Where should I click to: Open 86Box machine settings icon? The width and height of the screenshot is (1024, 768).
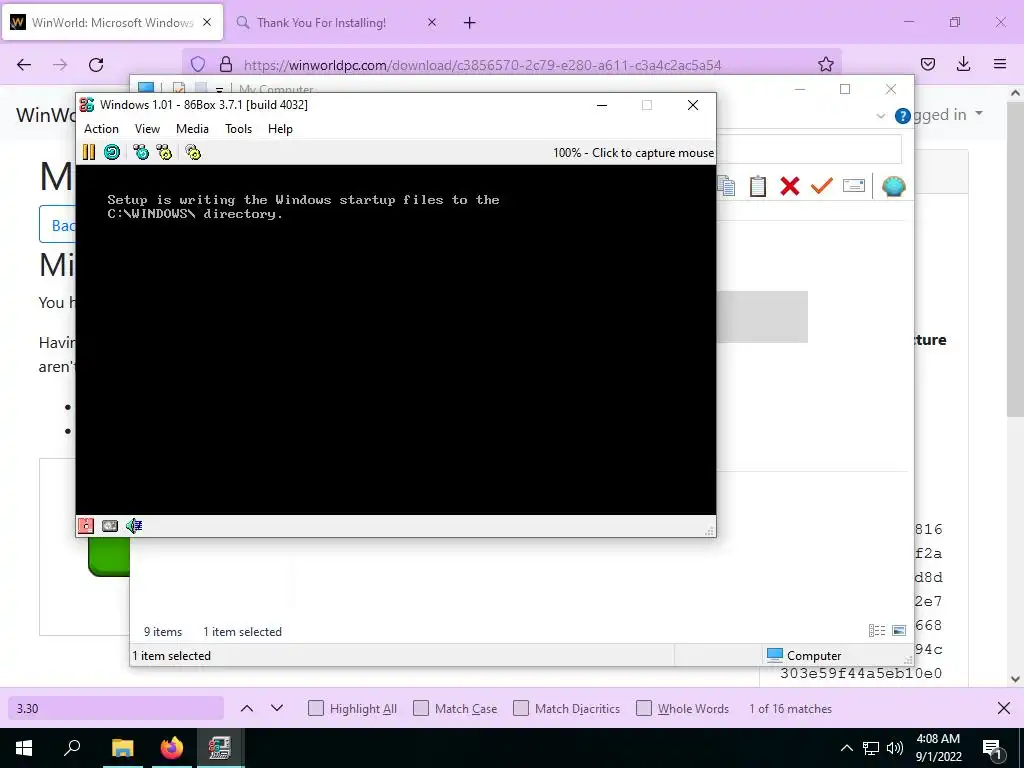(193, 152)
